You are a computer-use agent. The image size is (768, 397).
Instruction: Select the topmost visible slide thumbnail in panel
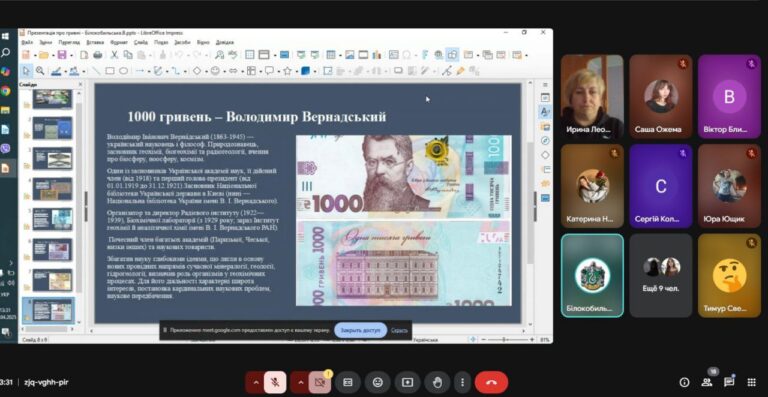[x=52, y=99]
